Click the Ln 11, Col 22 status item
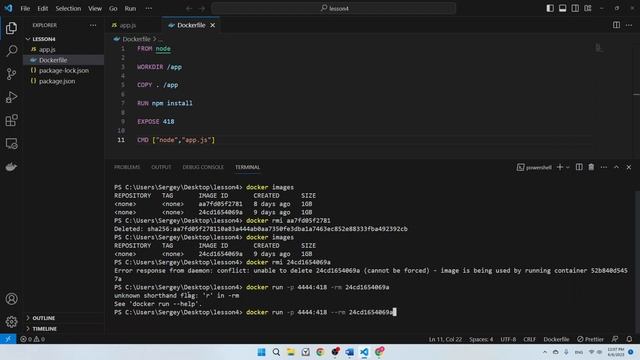640x360 pixels. tap(445, 339)
